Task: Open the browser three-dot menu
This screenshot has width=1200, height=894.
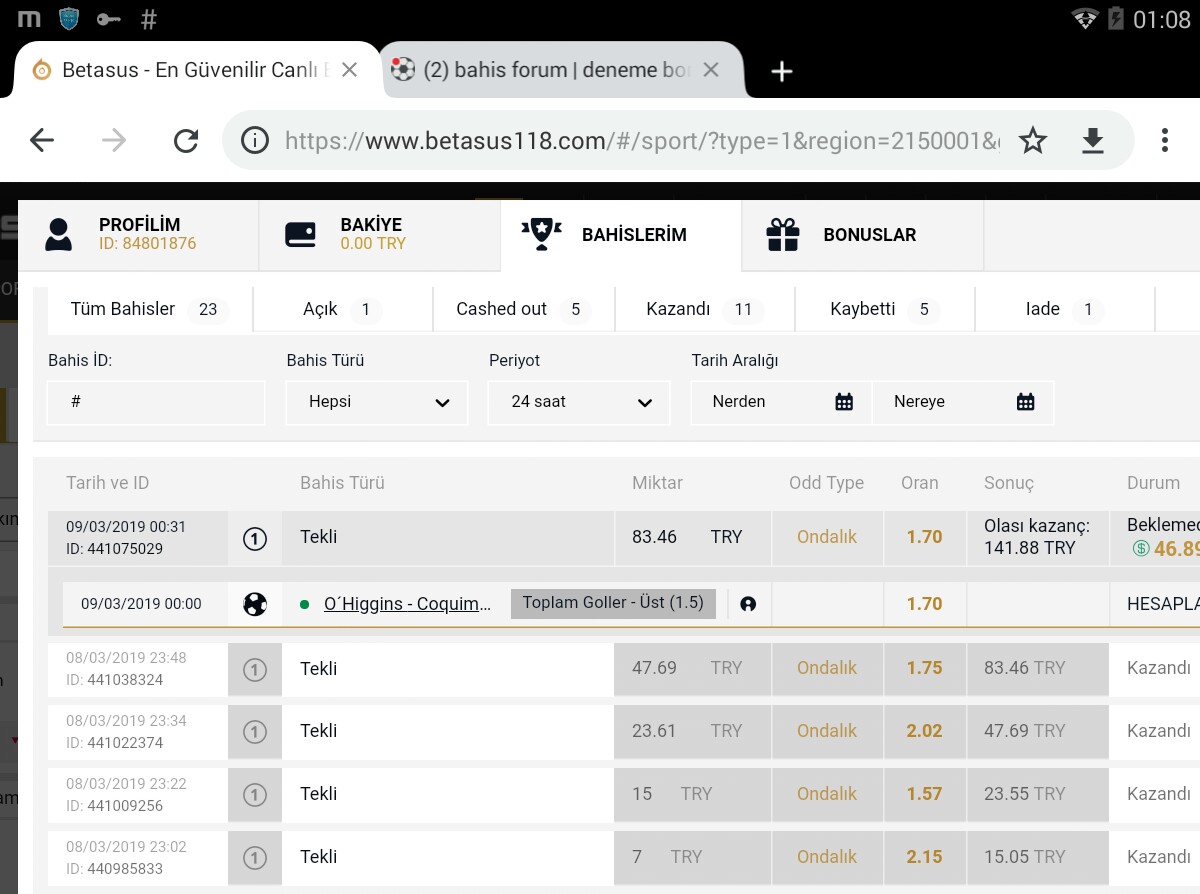Action: [x=1165, y=141]
